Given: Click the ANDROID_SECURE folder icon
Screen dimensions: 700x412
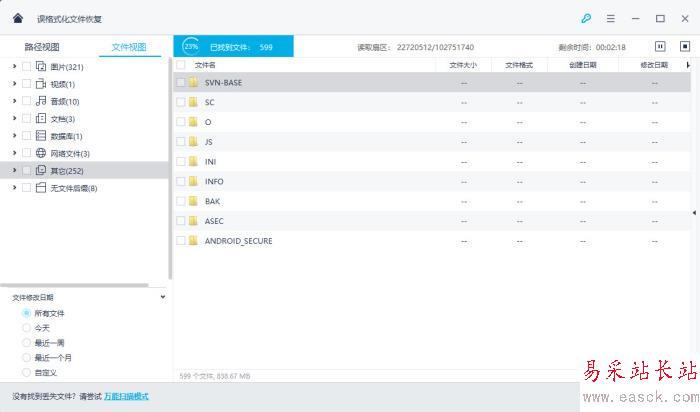Looking at the screenshot, I should click(x=193, y=241).
